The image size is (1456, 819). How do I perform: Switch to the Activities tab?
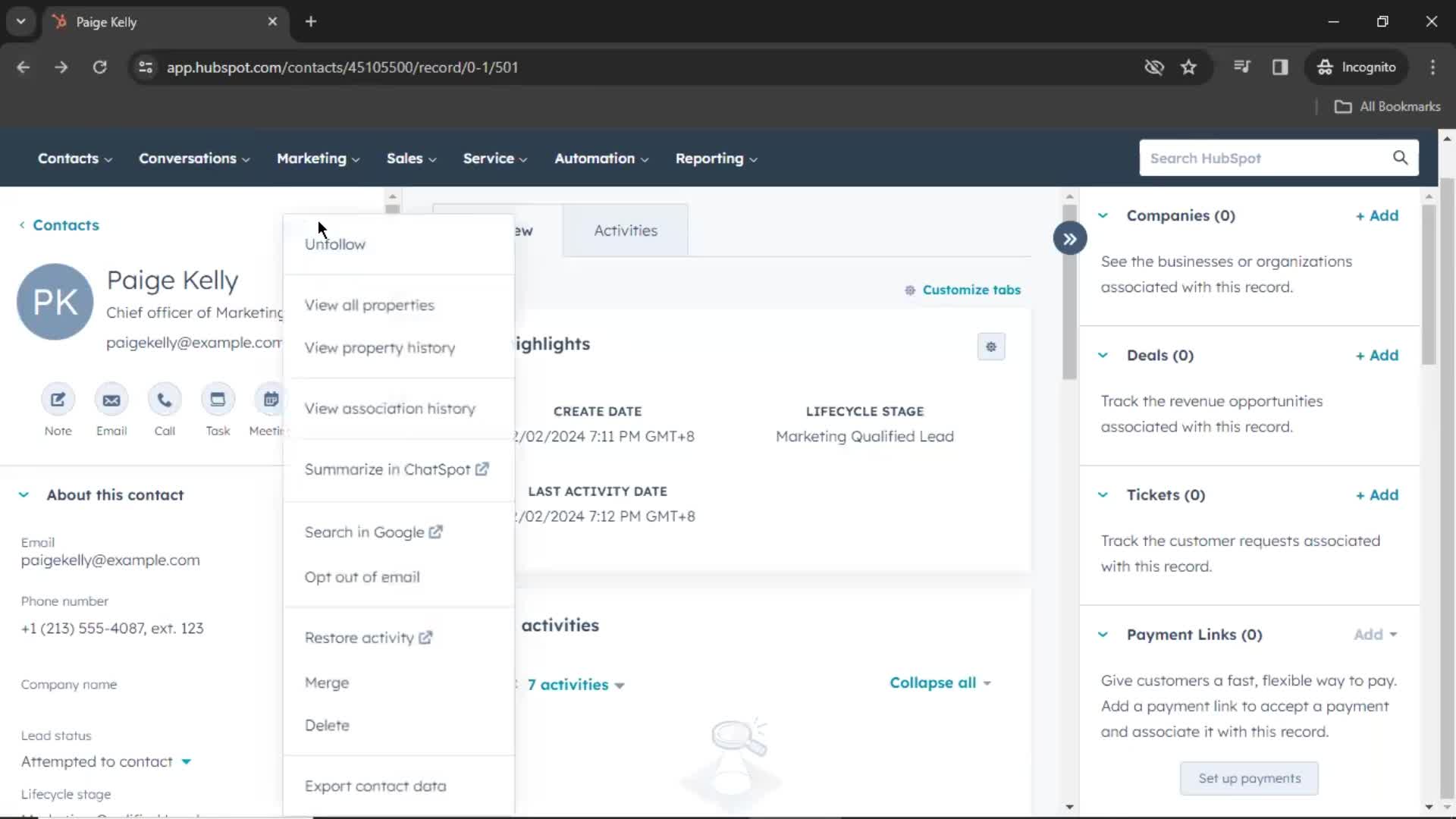625,230
